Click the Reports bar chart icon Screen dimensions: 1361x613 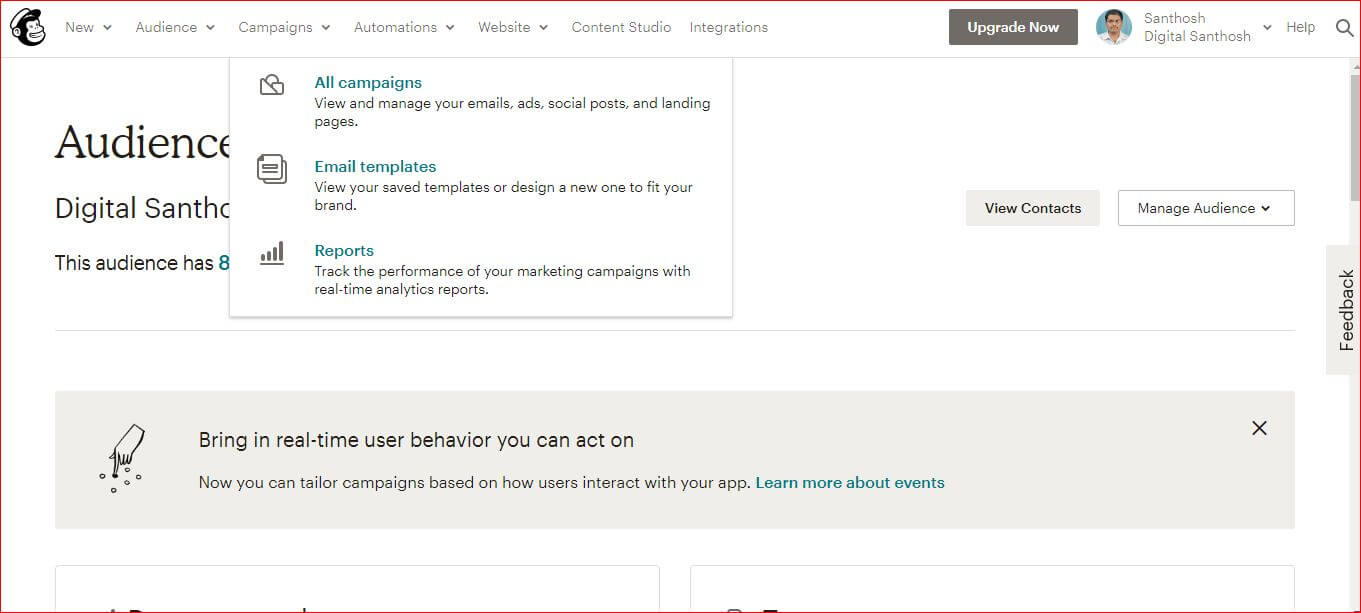pos(271,253)
